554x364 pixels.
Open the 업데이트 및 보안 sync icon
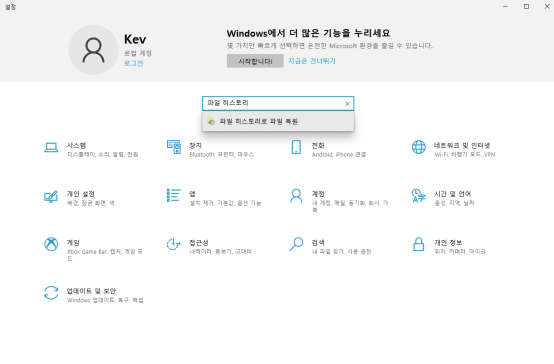point(51,293)
